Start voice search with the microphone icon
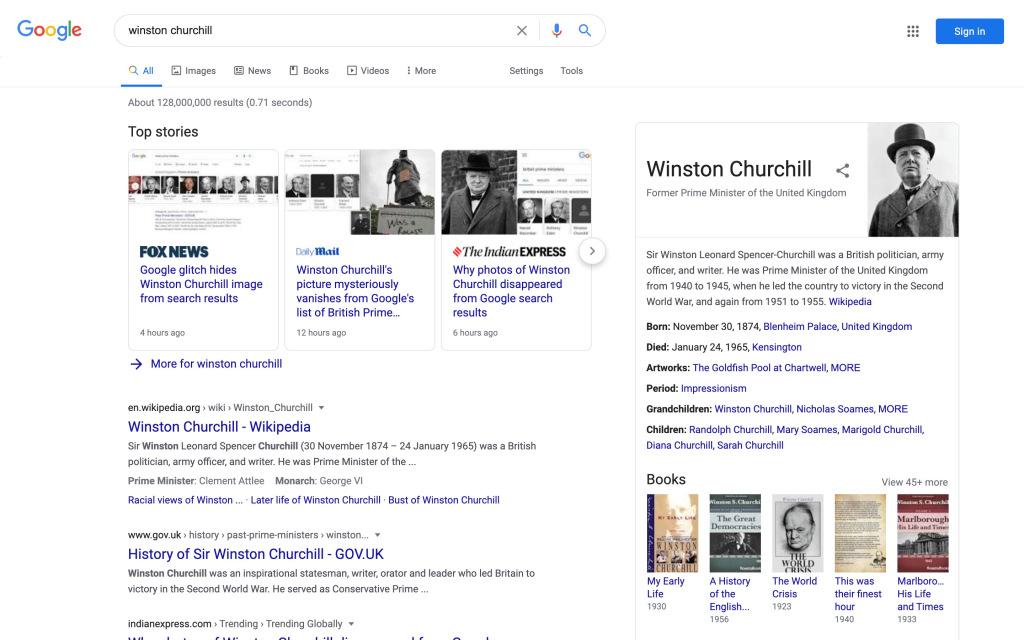 click(556, 31)
